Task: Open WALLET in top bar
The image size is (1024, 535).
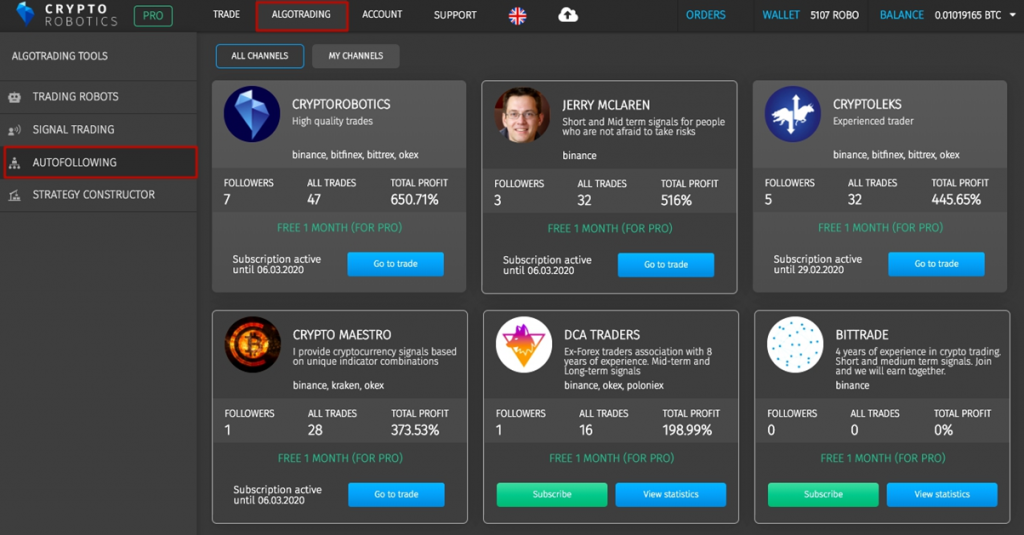Action: 780,15
